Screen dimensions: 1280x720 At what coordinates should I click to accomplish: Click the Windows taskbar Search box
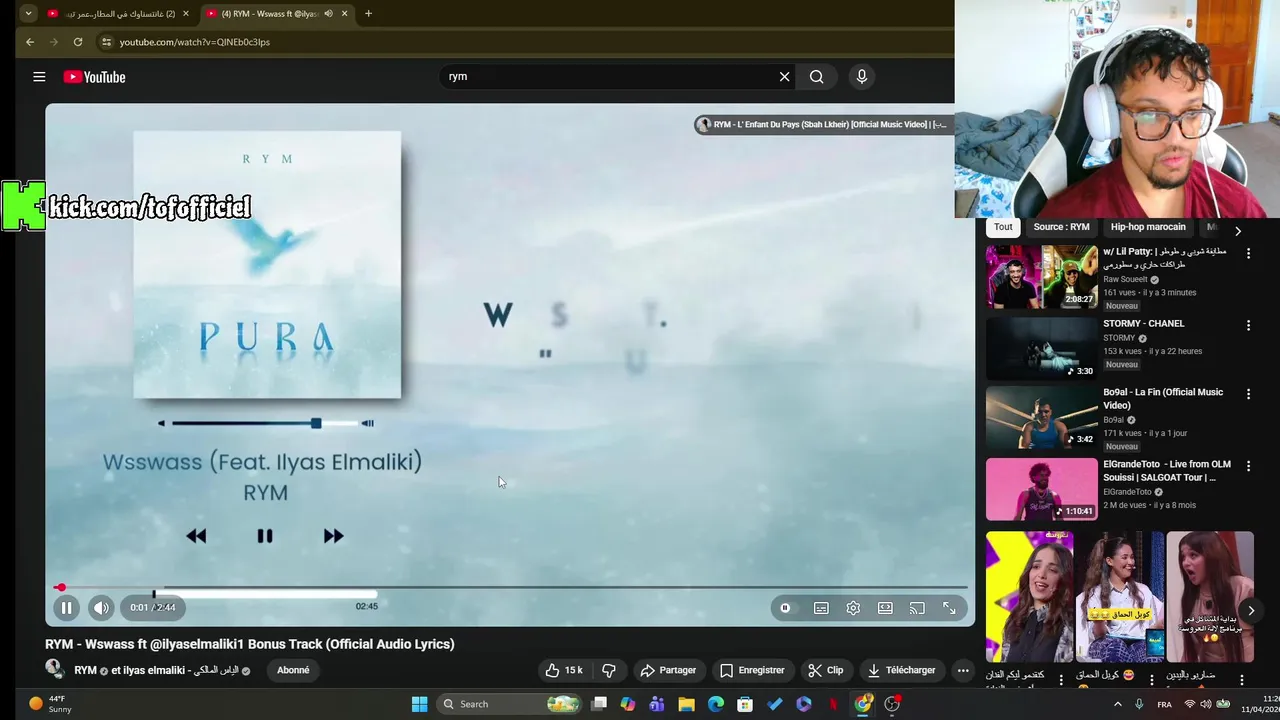point(510,704)
